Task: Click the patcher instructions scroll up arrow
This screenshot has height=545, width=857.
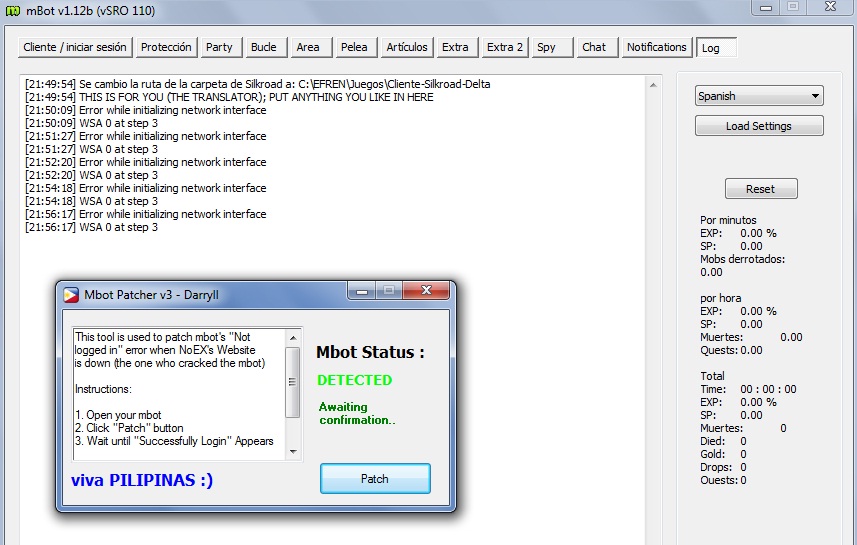Action: coord(293,338)
